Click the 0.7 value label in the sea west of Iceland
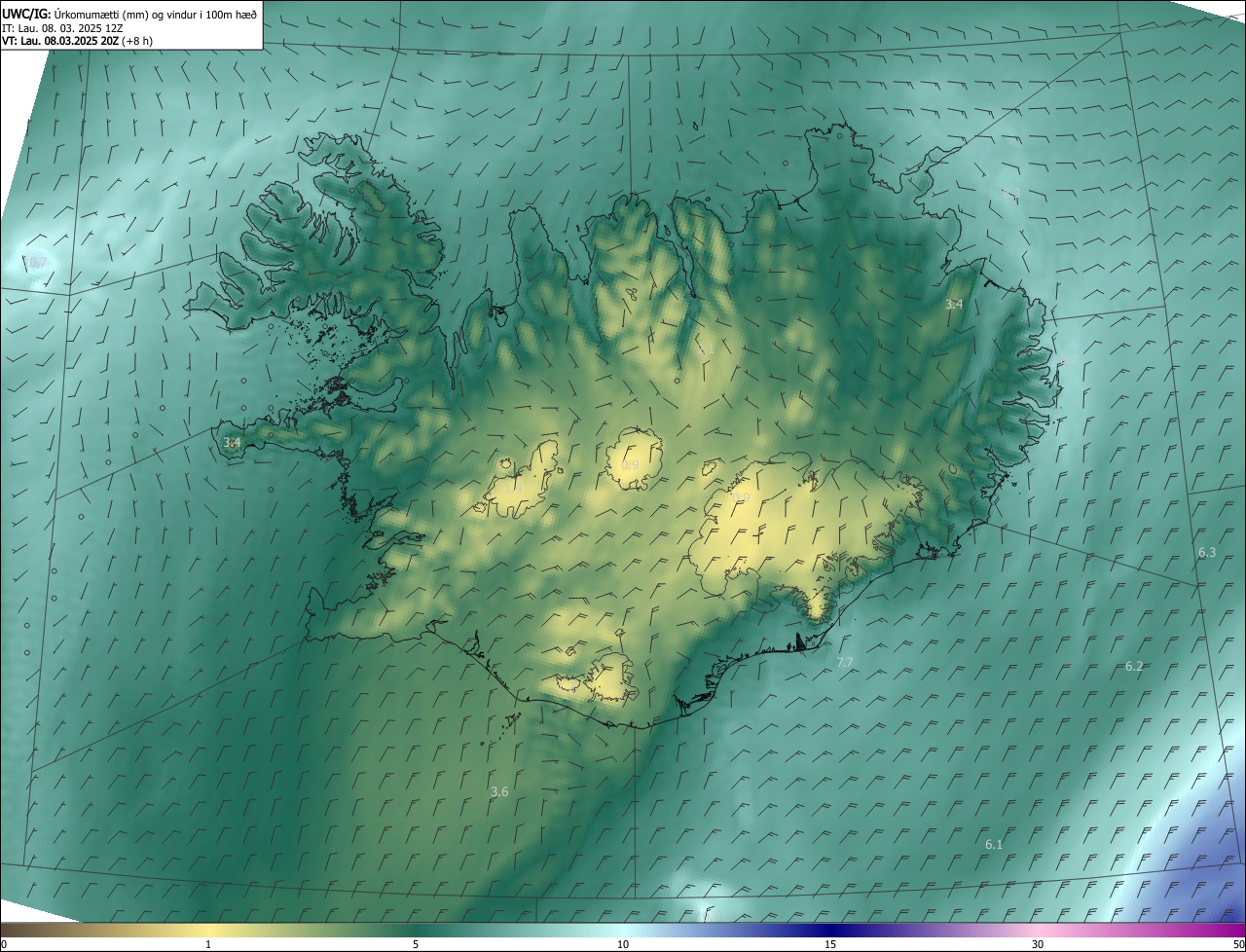Screen dimensions: 1246x952 [x=37, y=263]
